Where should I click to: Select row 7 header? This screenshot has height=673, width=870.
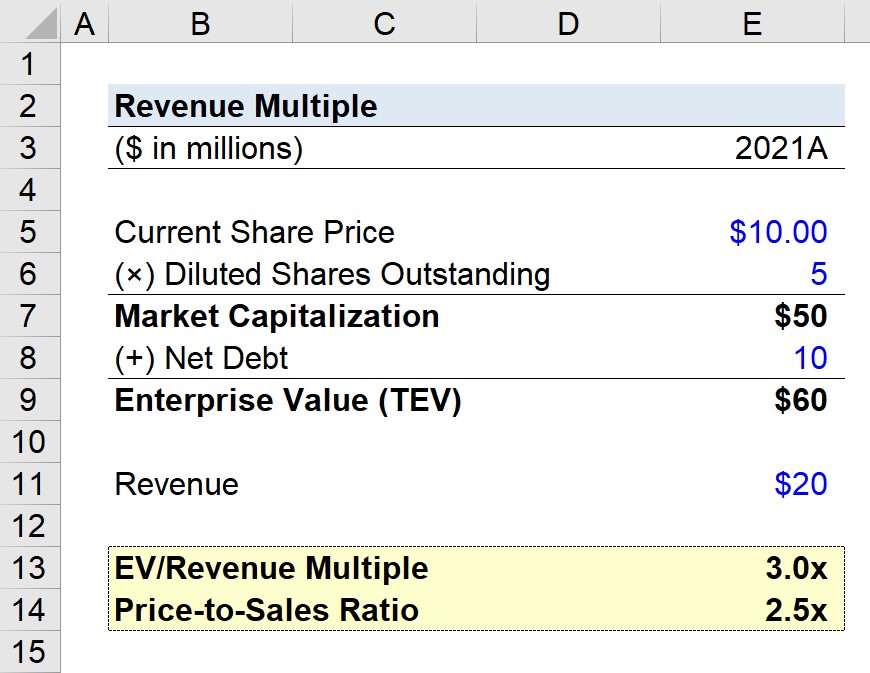click(x=30, y=316)
